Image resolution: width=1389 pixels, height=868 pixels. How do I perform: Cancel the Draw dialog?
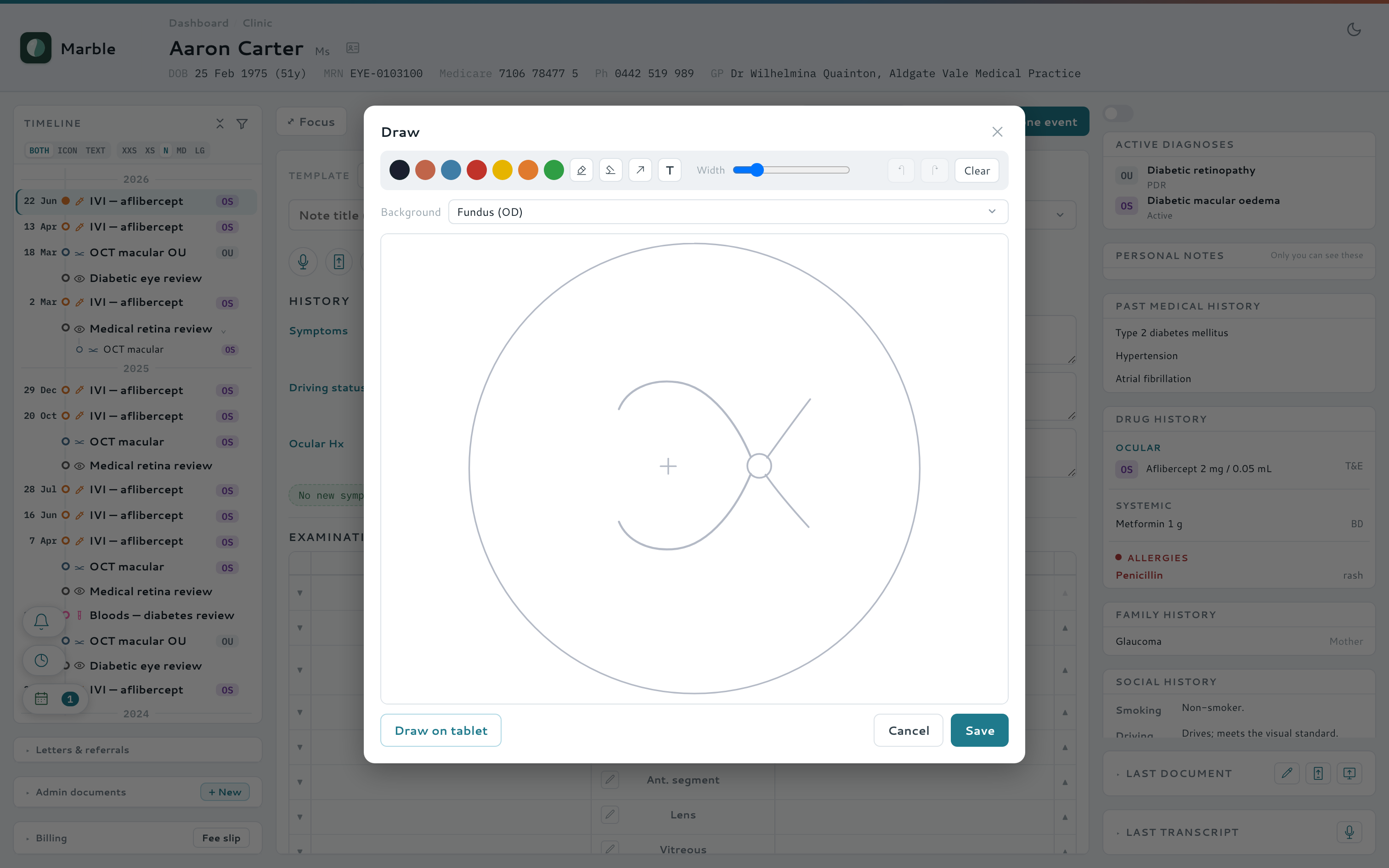pyautogui.click(x=909, y=730)
